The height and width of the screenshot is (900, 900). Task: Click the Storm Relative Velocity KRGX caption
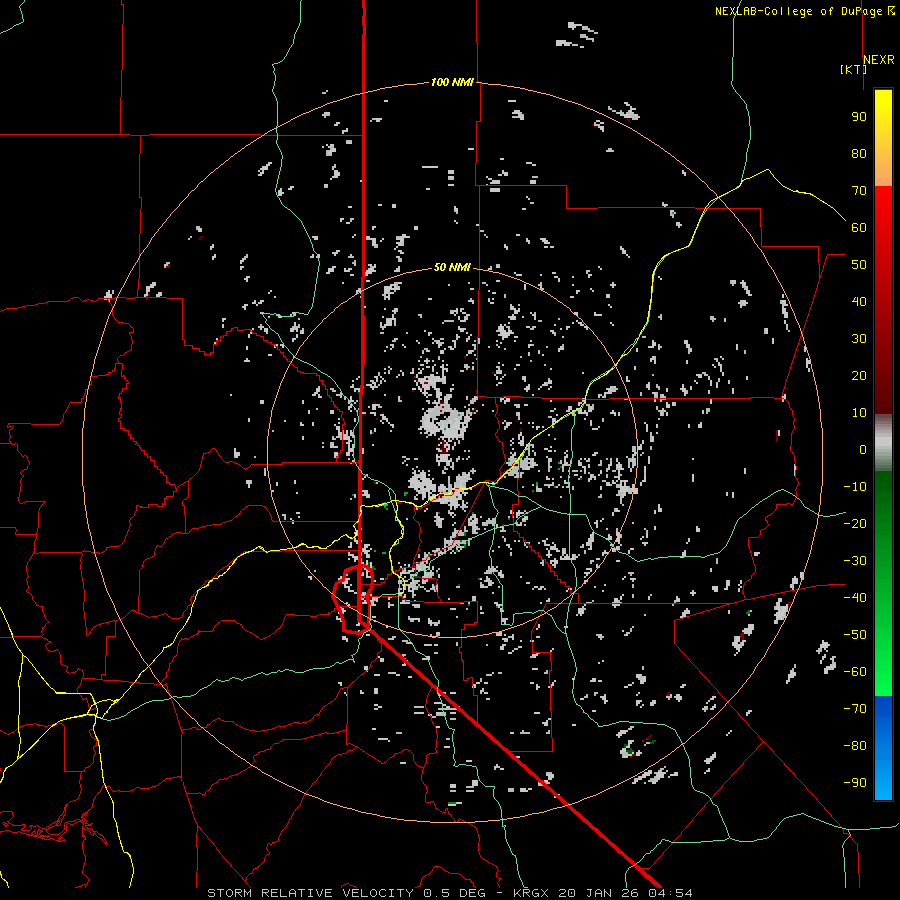[x=450, y=893]
